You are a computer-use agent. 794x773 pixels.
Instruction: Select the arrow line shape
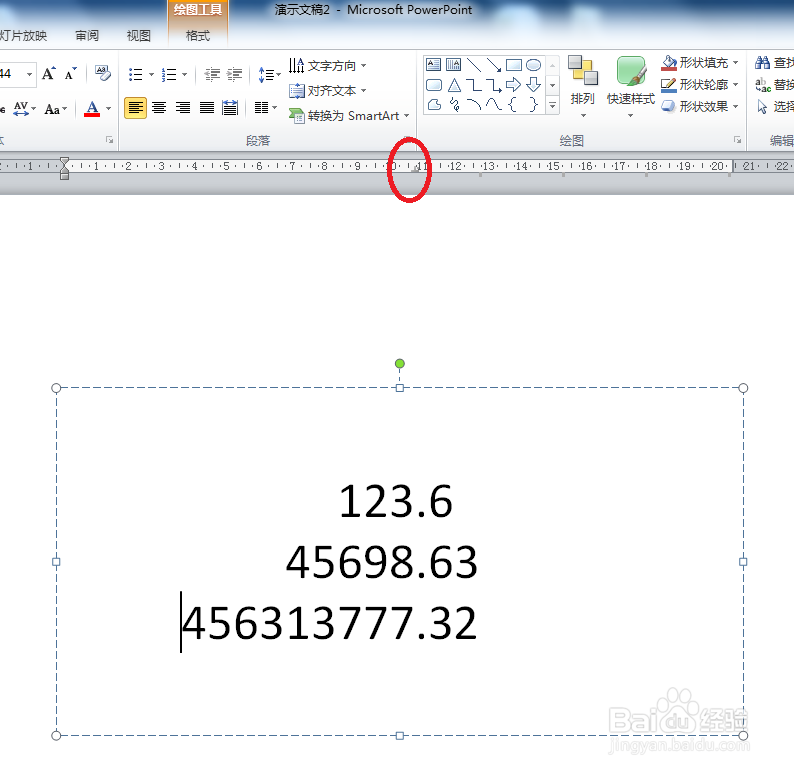(x=493, y=65)
